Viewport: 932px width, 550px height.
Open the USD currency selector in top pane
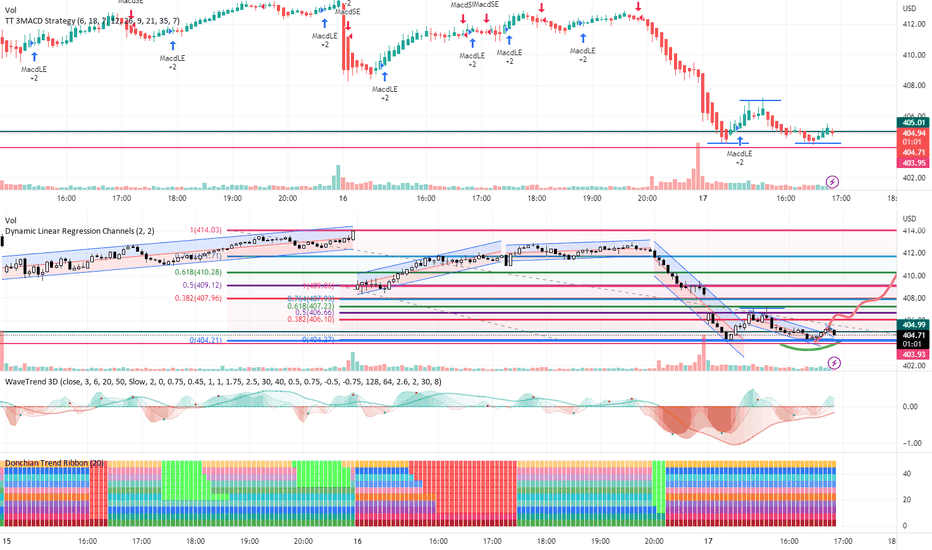coord(909,8)
